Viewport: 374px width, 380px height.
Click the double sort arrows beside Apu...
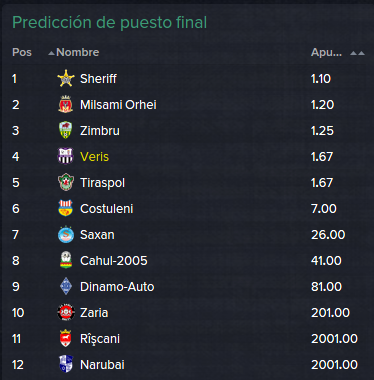(x=357, y=53)
